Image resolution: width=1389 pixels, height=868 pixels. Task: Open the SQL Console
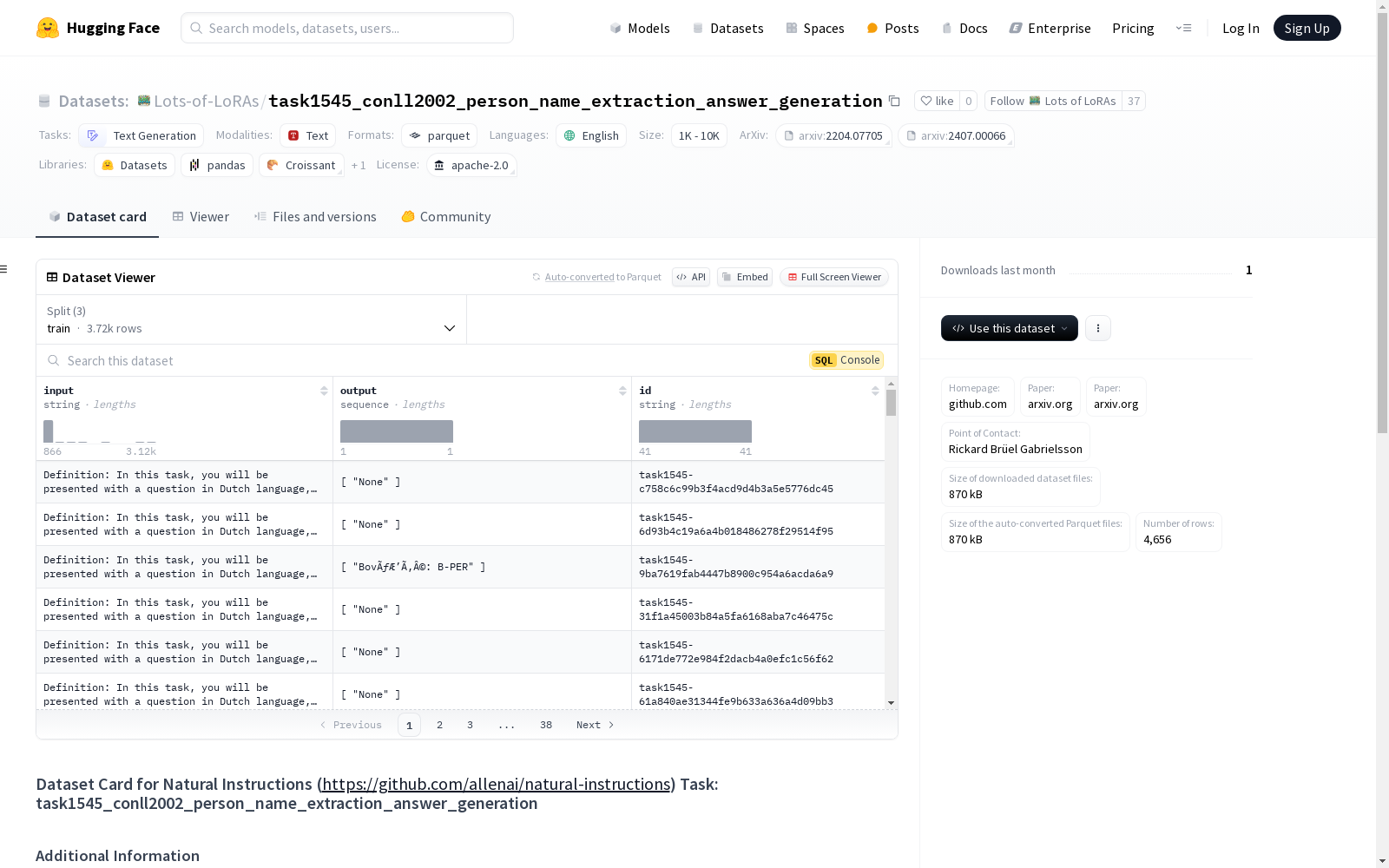click(x=846, y=360)
